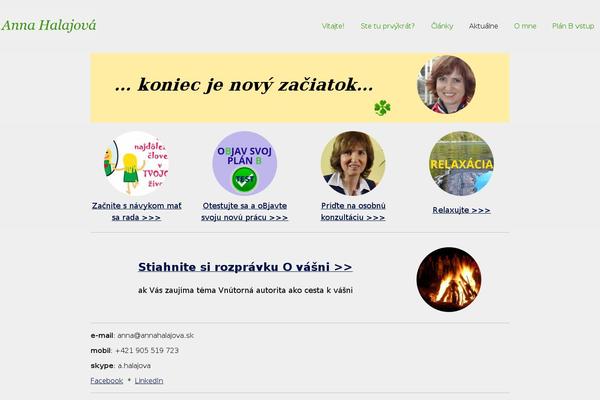Click mobile number +421 905 519 723
Screen dimensions: 600x400
point(147,350)
